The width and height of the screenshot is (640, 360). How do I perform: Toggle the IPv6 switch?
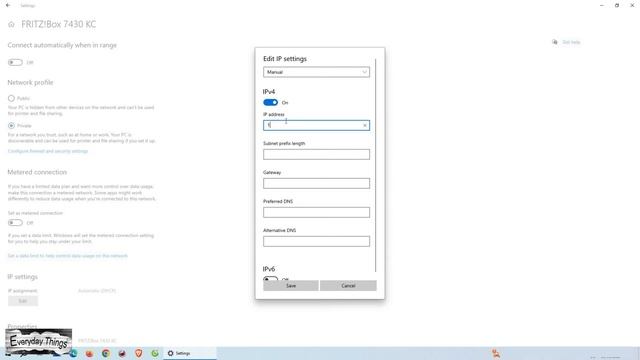point(270,279)
